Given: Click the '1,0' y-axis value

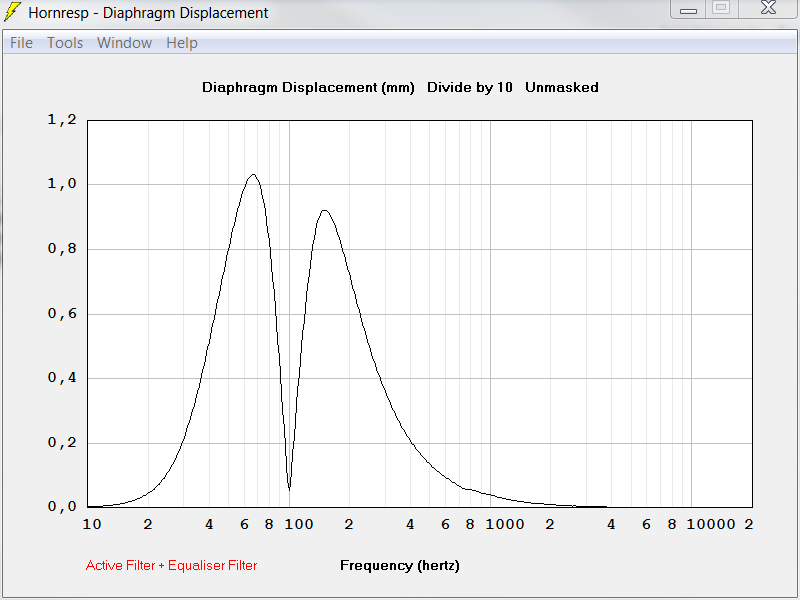Looking at the screenshot, I should click(62, 184).
